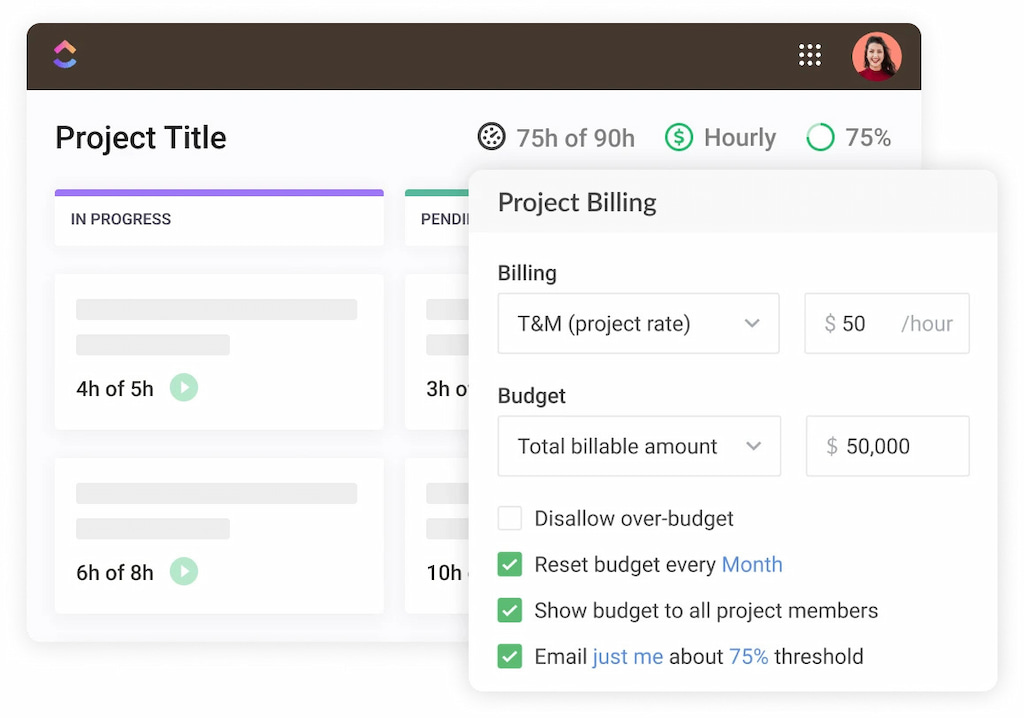Open the T&M (project rate) billing dropdown

pos(638,323)
